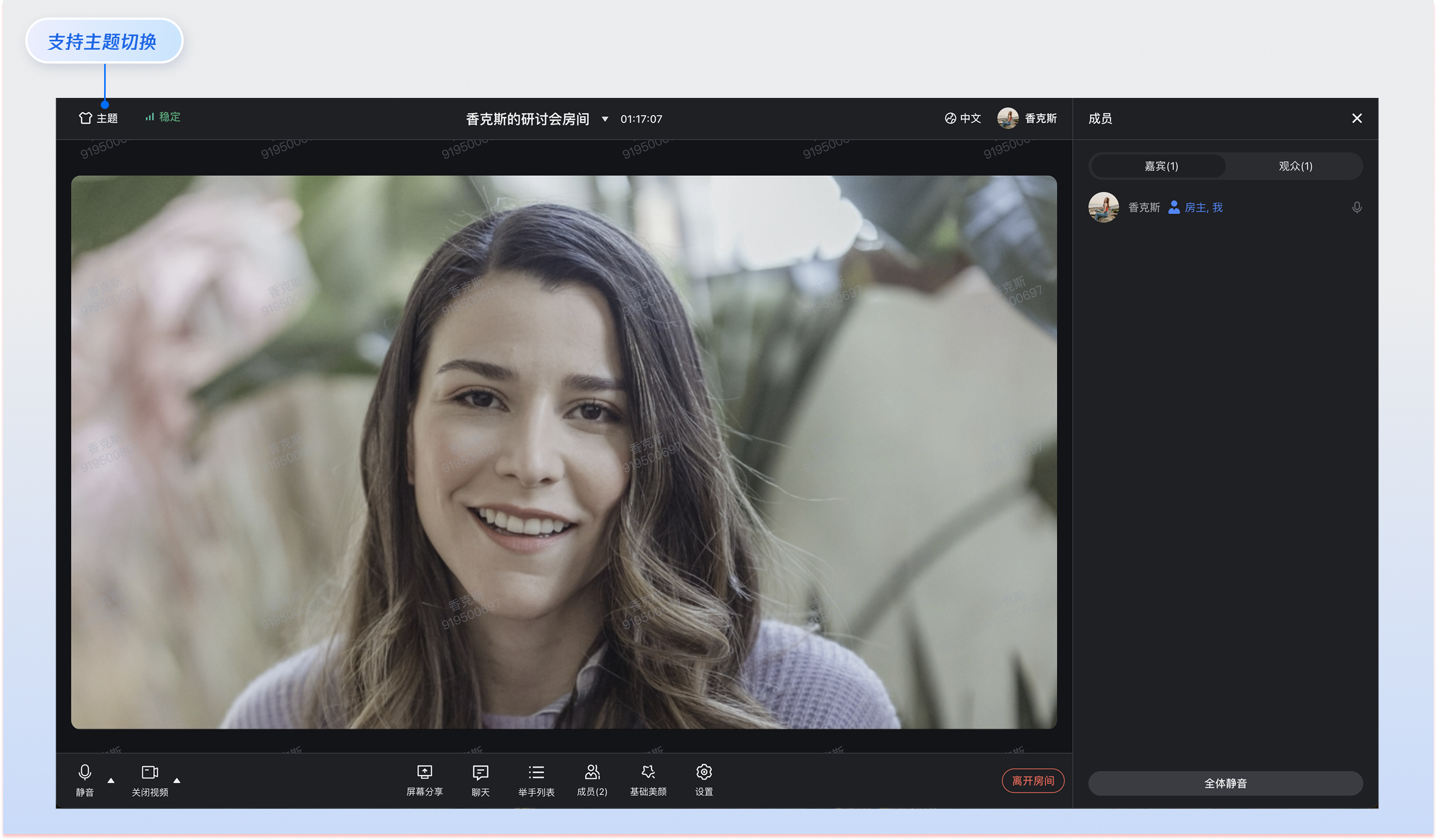This screenshot has width=1437, height=840.
Task: Open 基础美颜 beauty settings
Action: [648, 779]
